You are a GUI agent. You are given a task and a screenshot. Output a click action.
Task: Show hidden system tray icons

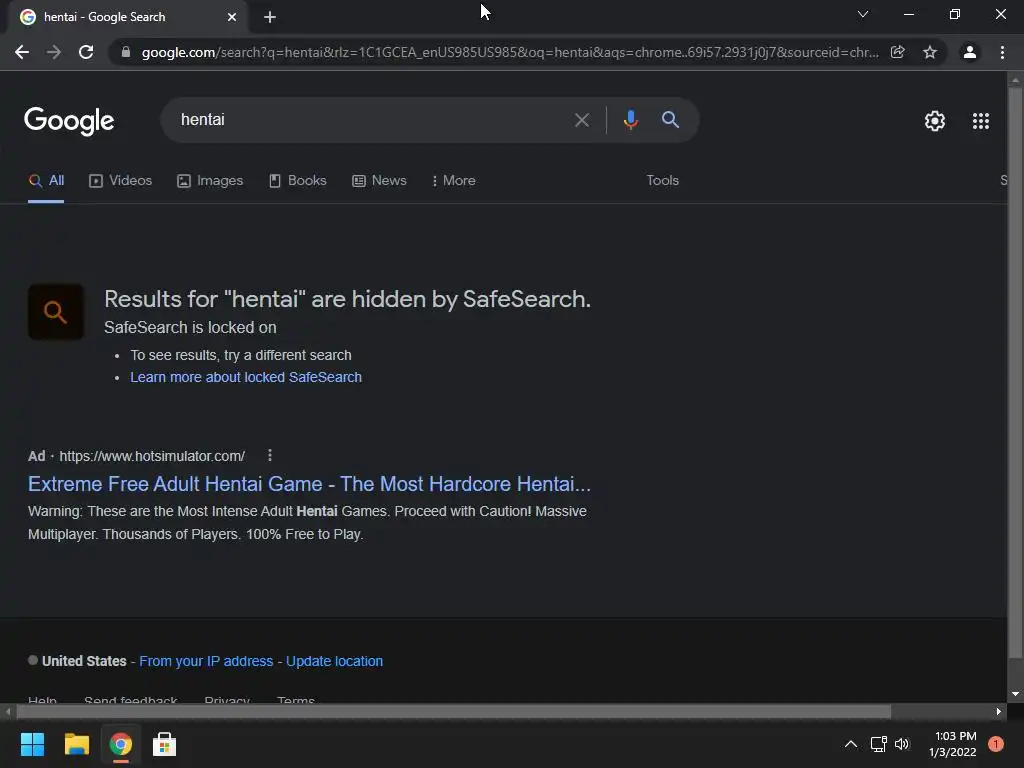[x=850, y=744]
